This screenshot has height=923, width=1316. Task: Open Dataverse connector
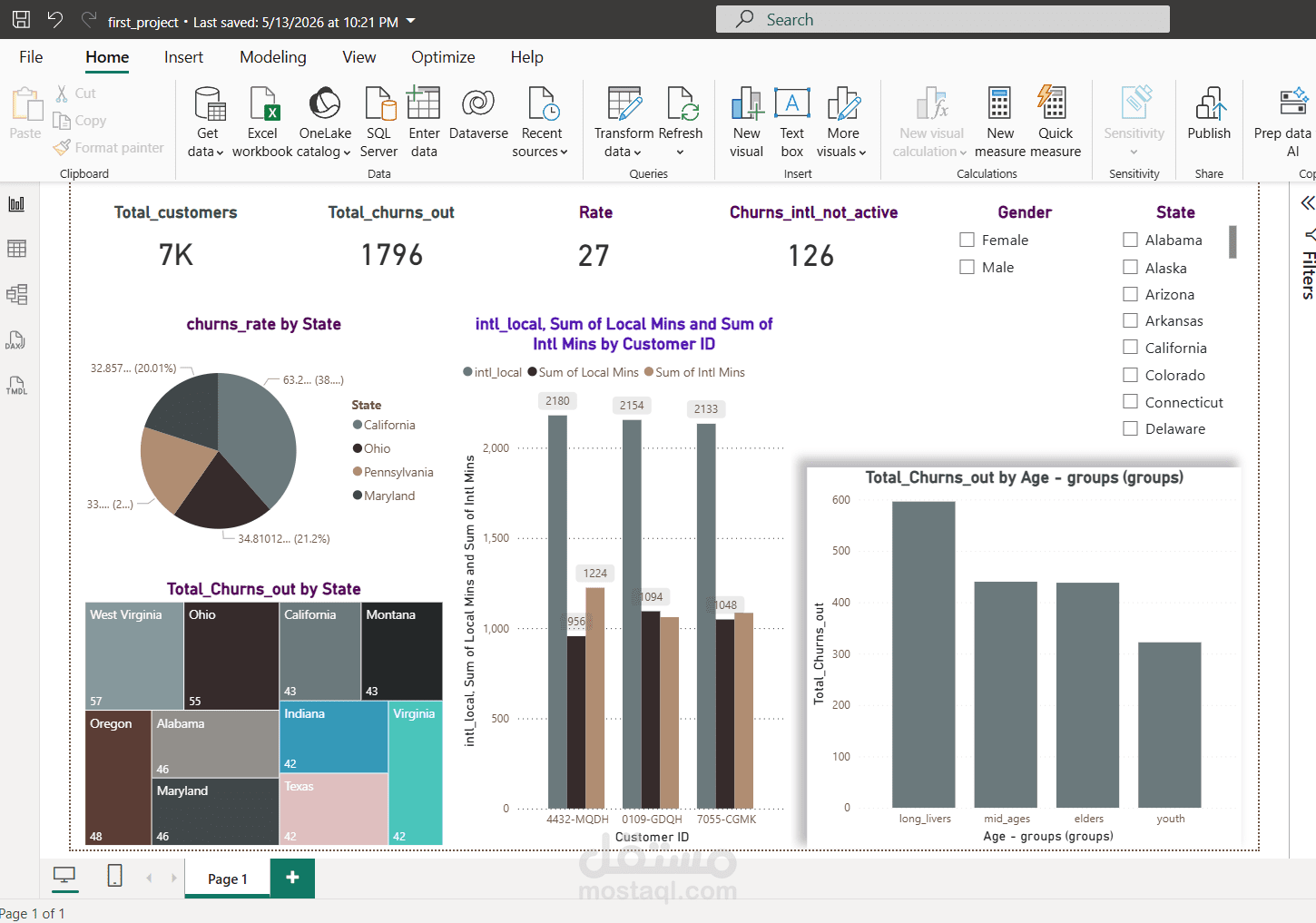tap(478, 115)
